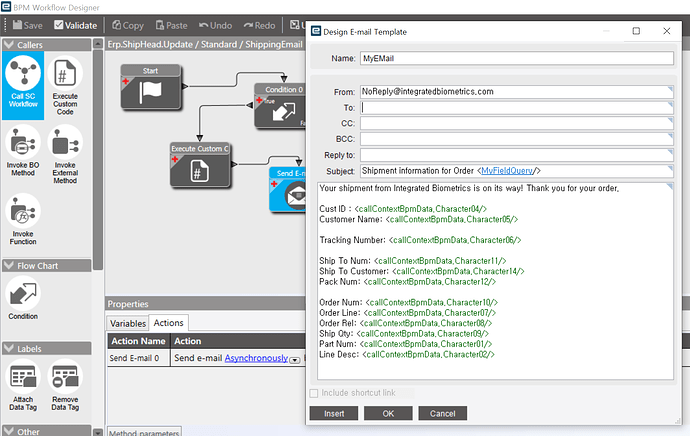Close the Design E-mail Template dialog
Screen dimensions: 690x436
[667, 31]
